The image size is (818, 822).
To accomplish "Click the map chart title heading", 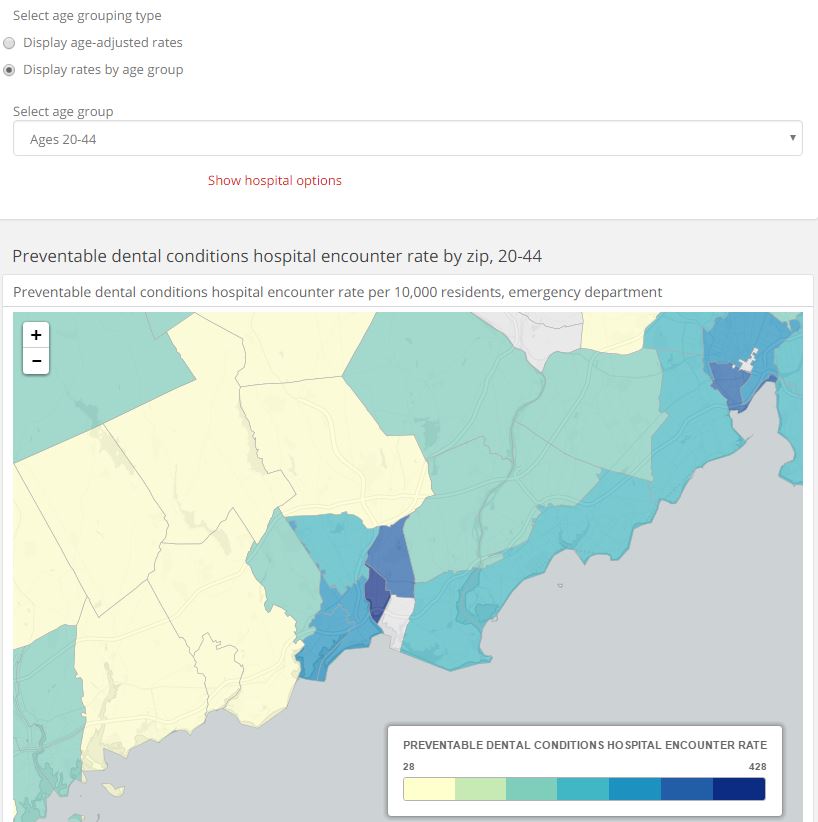I will pyautogui.click(x=277, y=256).
